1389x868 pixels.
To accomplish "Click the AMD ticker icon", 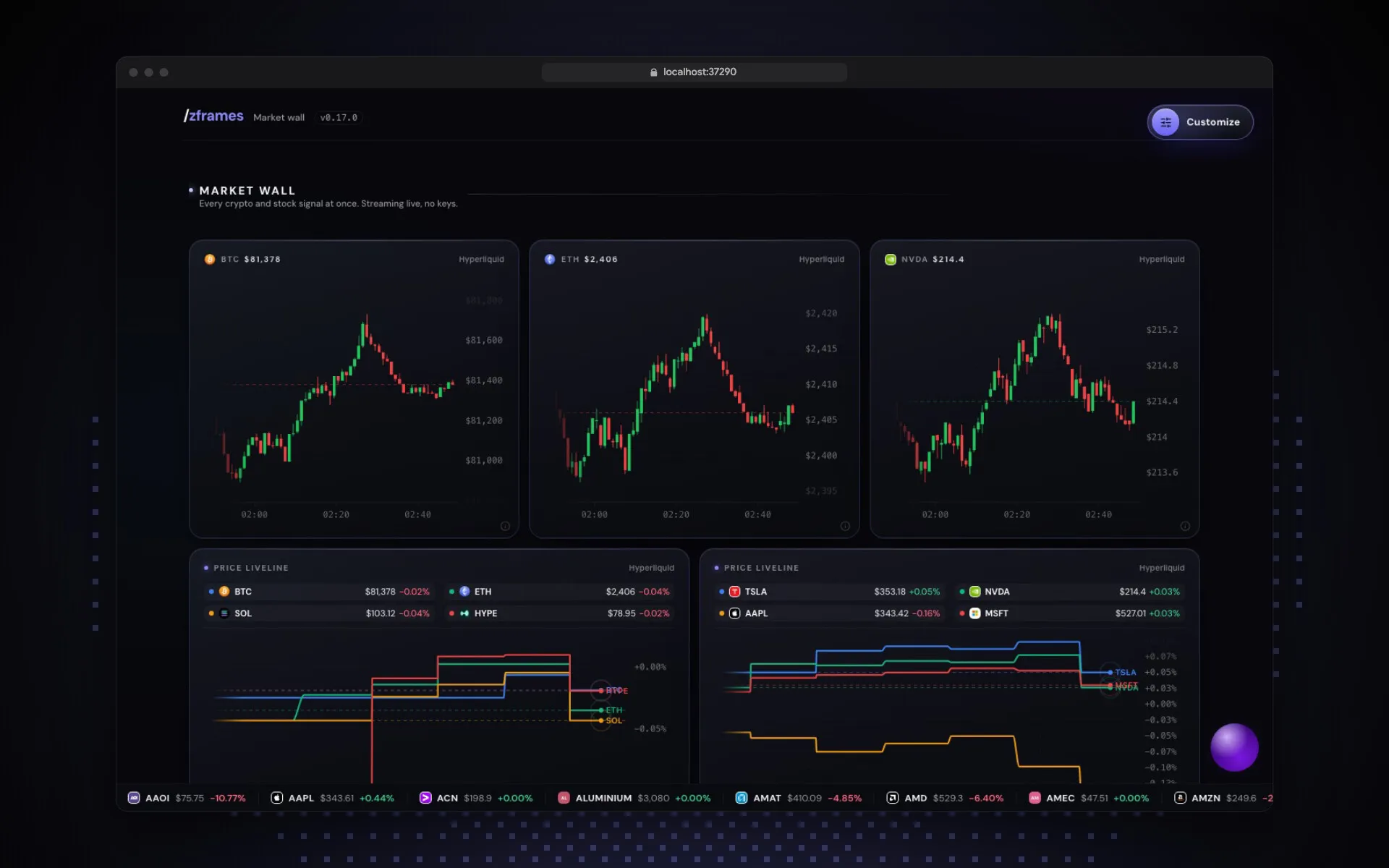I will [893, 798].
